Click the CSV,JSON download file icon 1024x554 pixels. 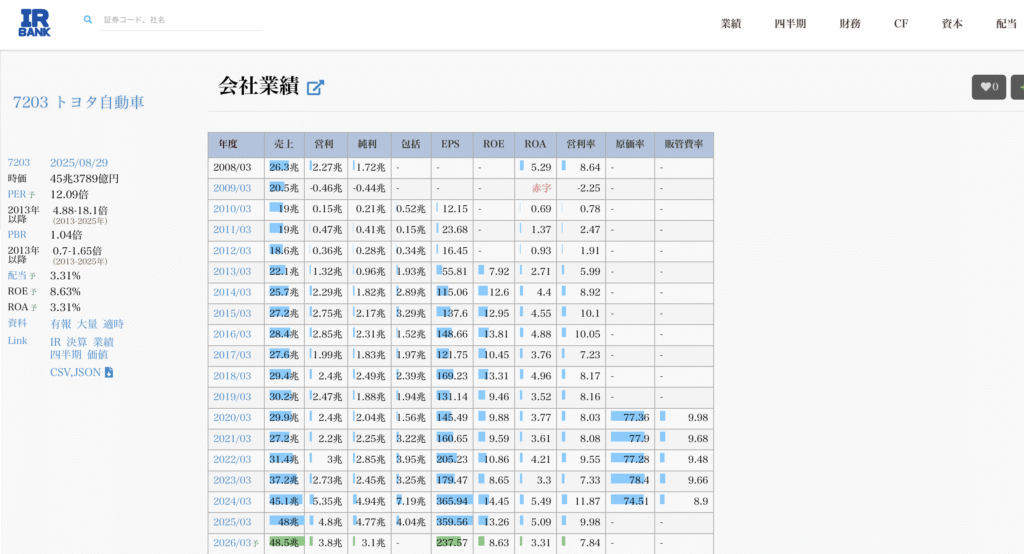point(109,372)
